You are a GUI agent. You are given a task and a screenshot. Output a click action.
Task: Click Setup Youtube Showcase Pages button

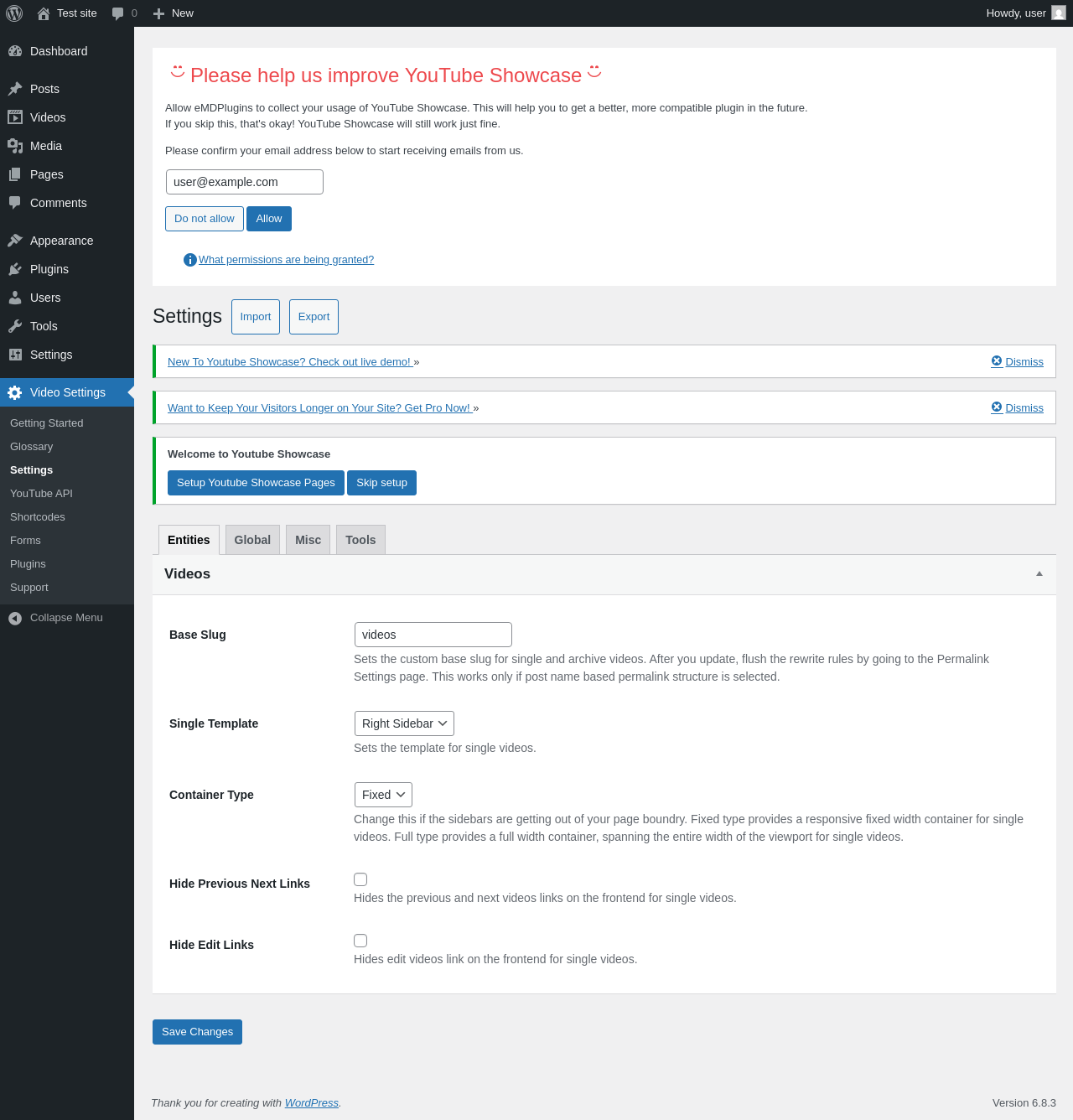click(x=256, y=483)
